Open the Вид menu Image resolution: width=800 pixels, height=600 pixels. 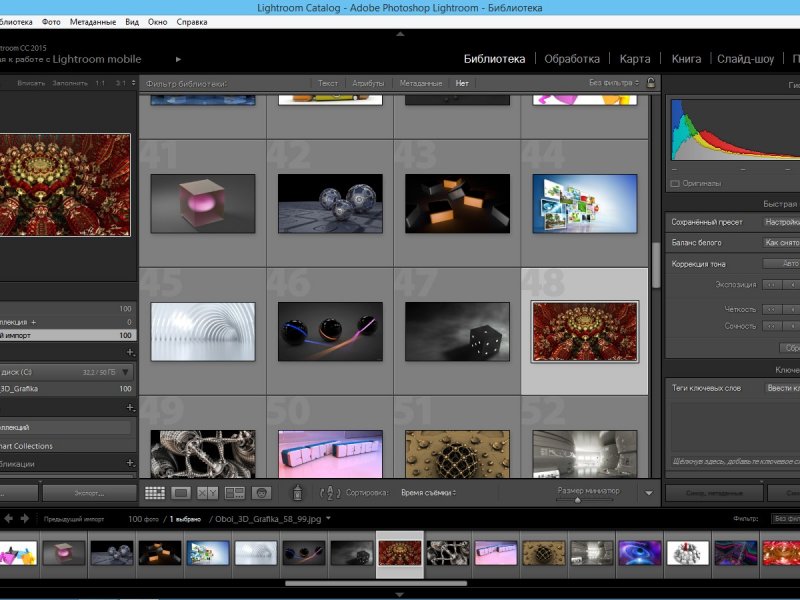point(132,22)
